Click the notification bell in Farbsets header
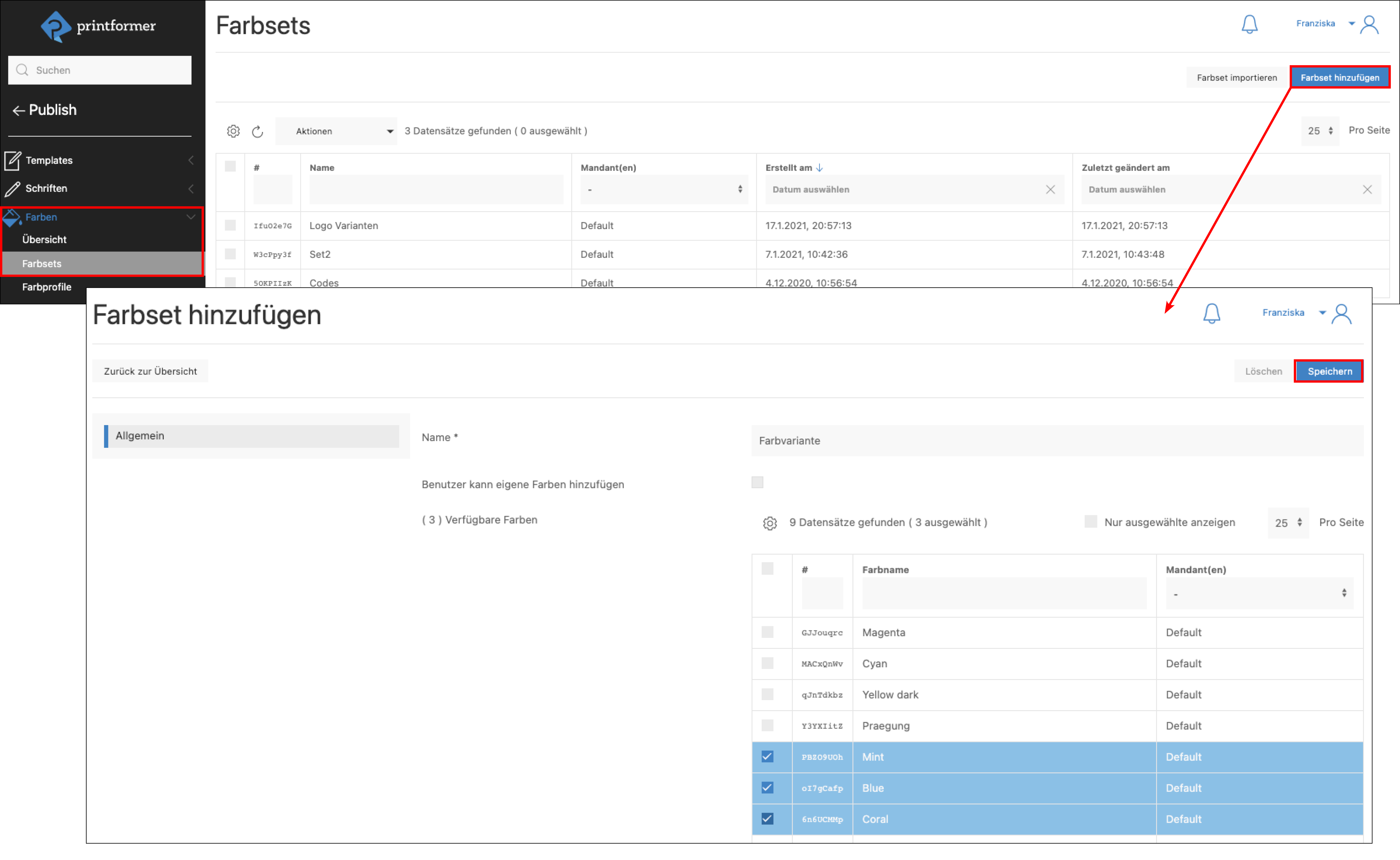This screenshot has width=1400, height=860. [1249, 24]
